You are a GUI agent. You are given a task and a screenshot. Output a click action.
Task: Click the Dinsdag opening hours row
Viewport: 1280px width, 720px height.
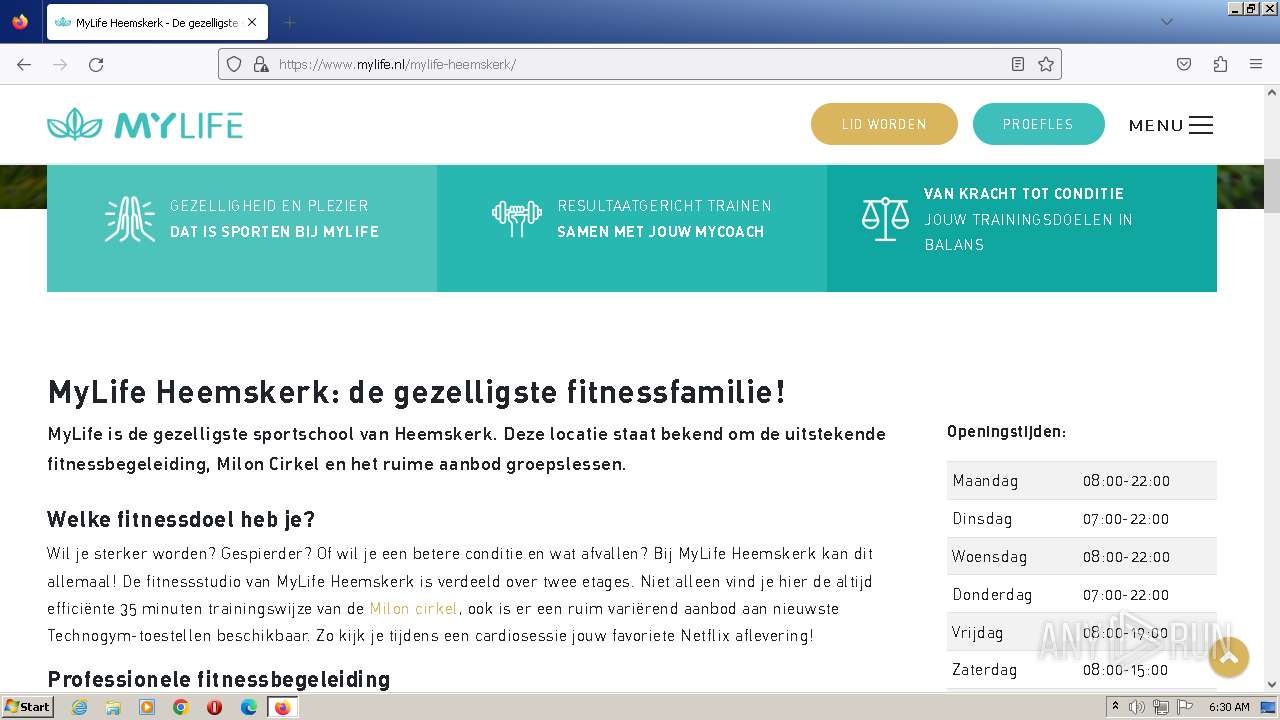[x=1082, y=518]
